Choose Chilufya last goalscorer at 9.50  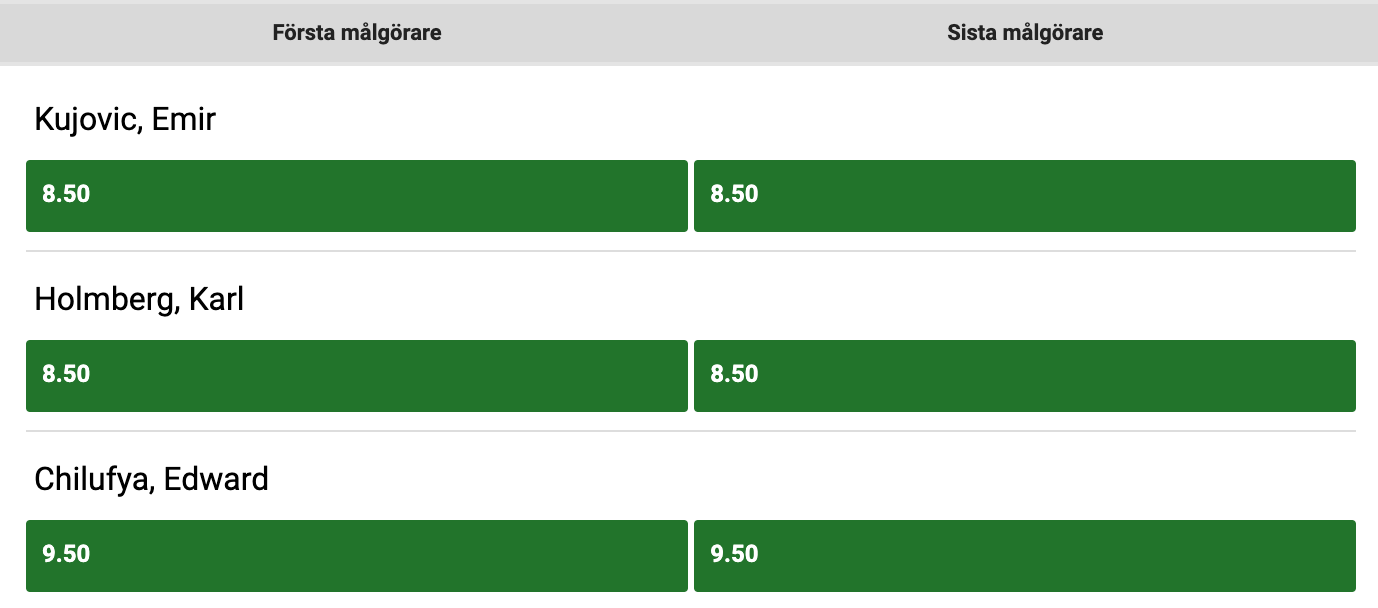[x=1025, y=555]
